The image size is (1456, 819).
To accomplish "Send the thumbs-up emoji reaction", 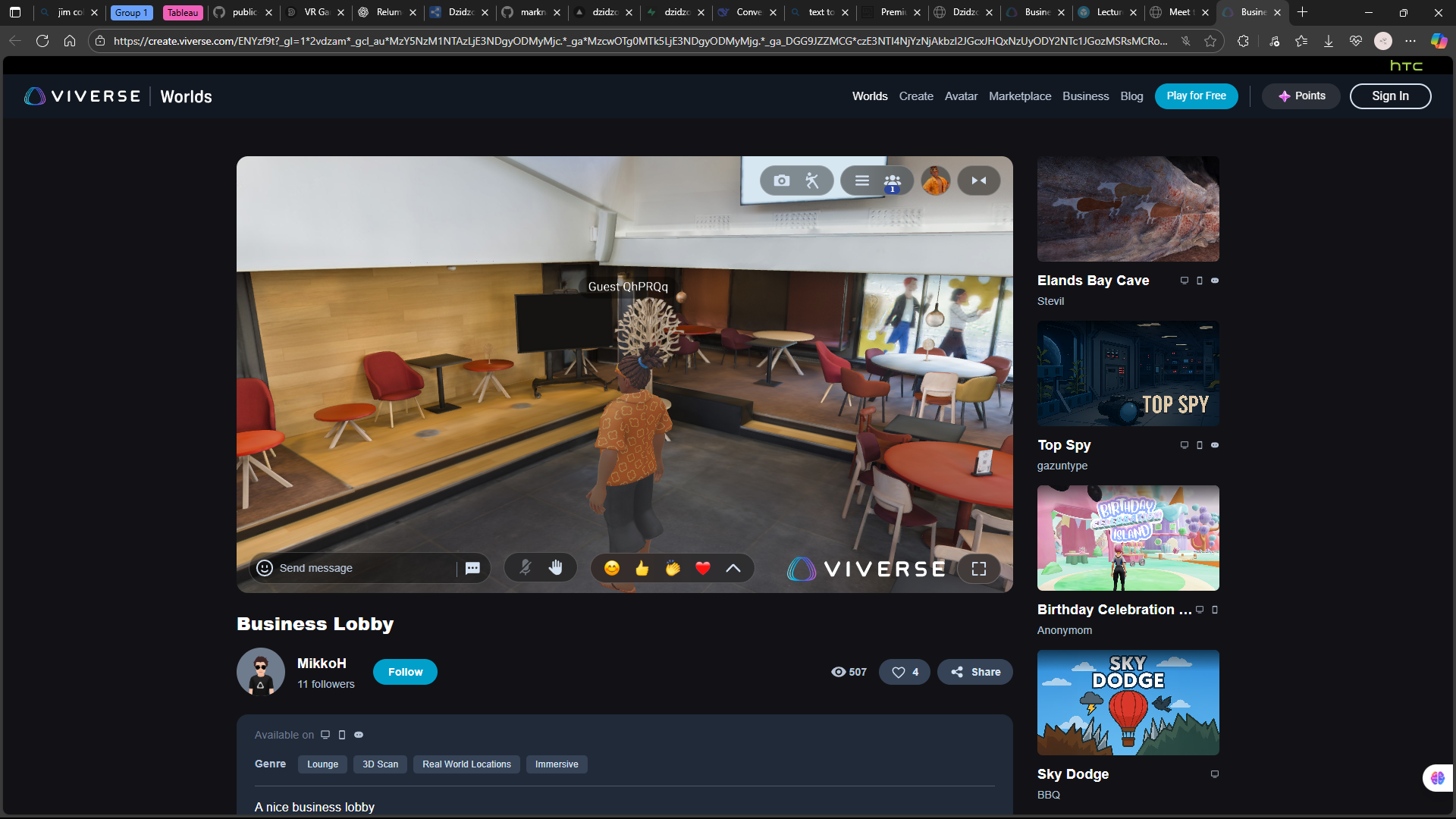I will click(x=642, y=568).
